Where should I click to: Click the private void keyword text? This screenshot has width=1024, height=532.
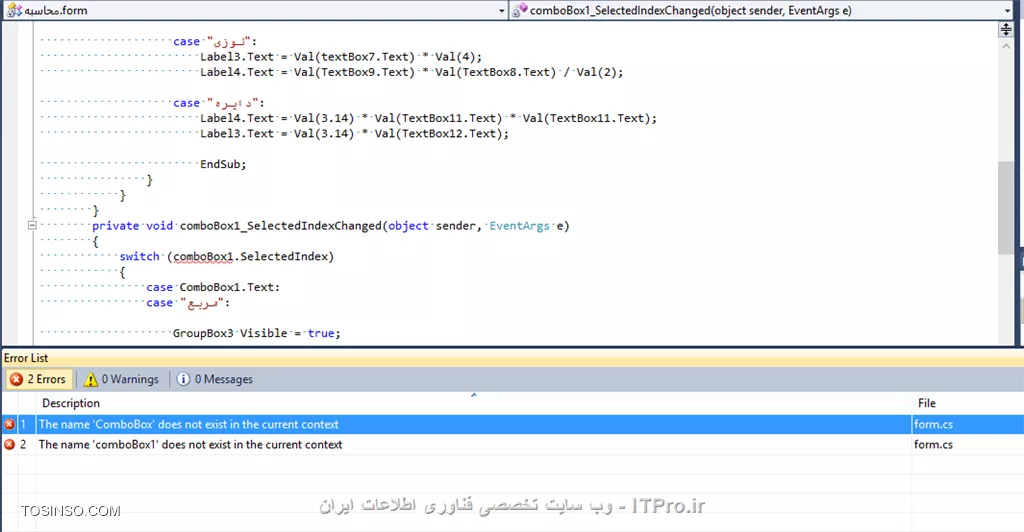[133, 226]
